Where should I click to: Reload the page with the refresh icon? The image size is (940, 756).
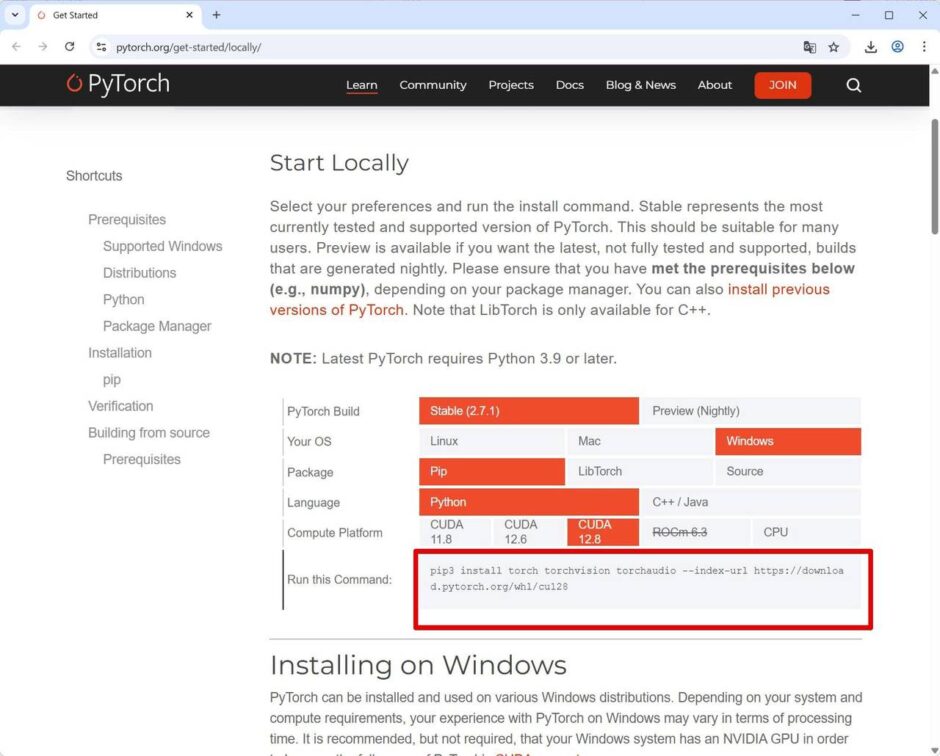coord(70,47)
